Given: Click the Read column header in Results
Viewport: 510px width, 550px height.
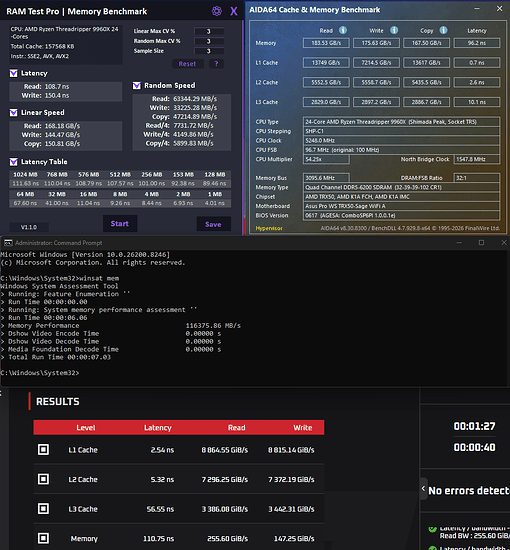Looking at the screenshot, I should 236,428.
